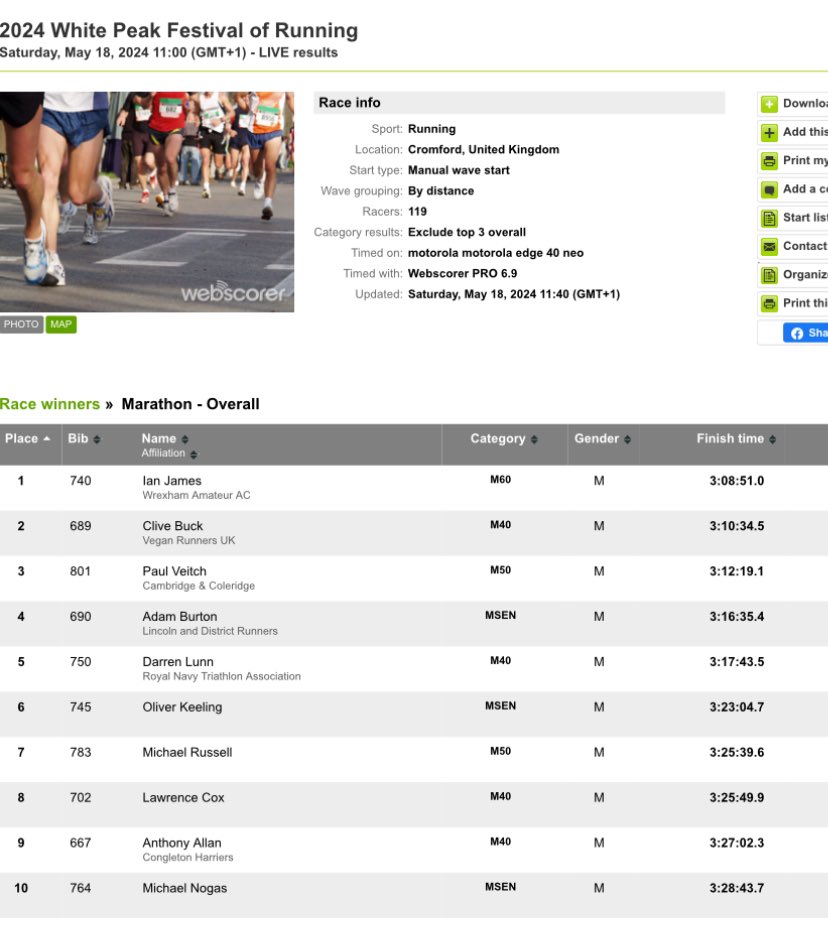828x925 pixels.
Task: Sort results by Place column
Action: [x=27, y=438]
